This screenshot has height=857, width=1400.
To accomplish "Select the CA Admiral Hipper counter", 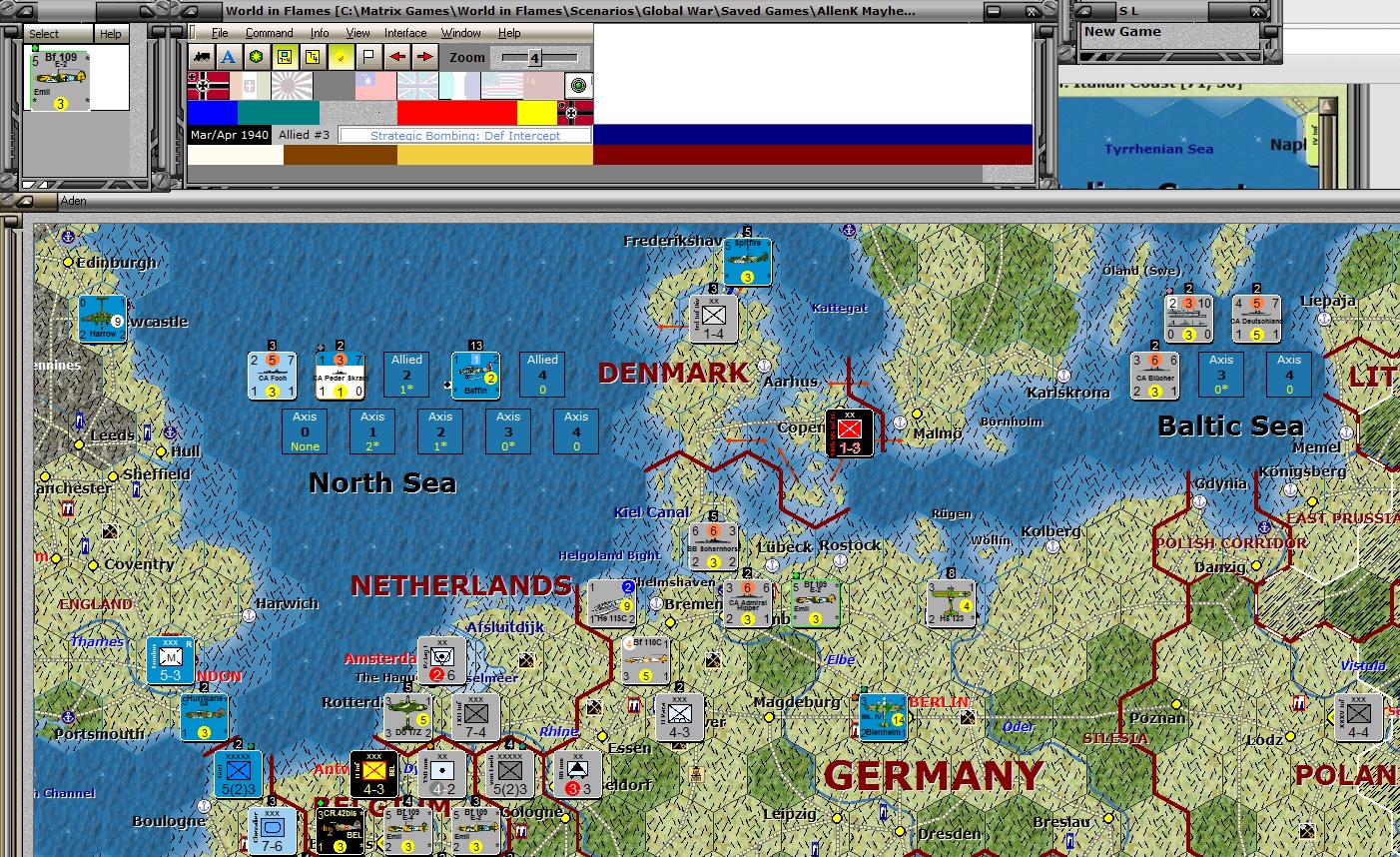I will (748, 603).
